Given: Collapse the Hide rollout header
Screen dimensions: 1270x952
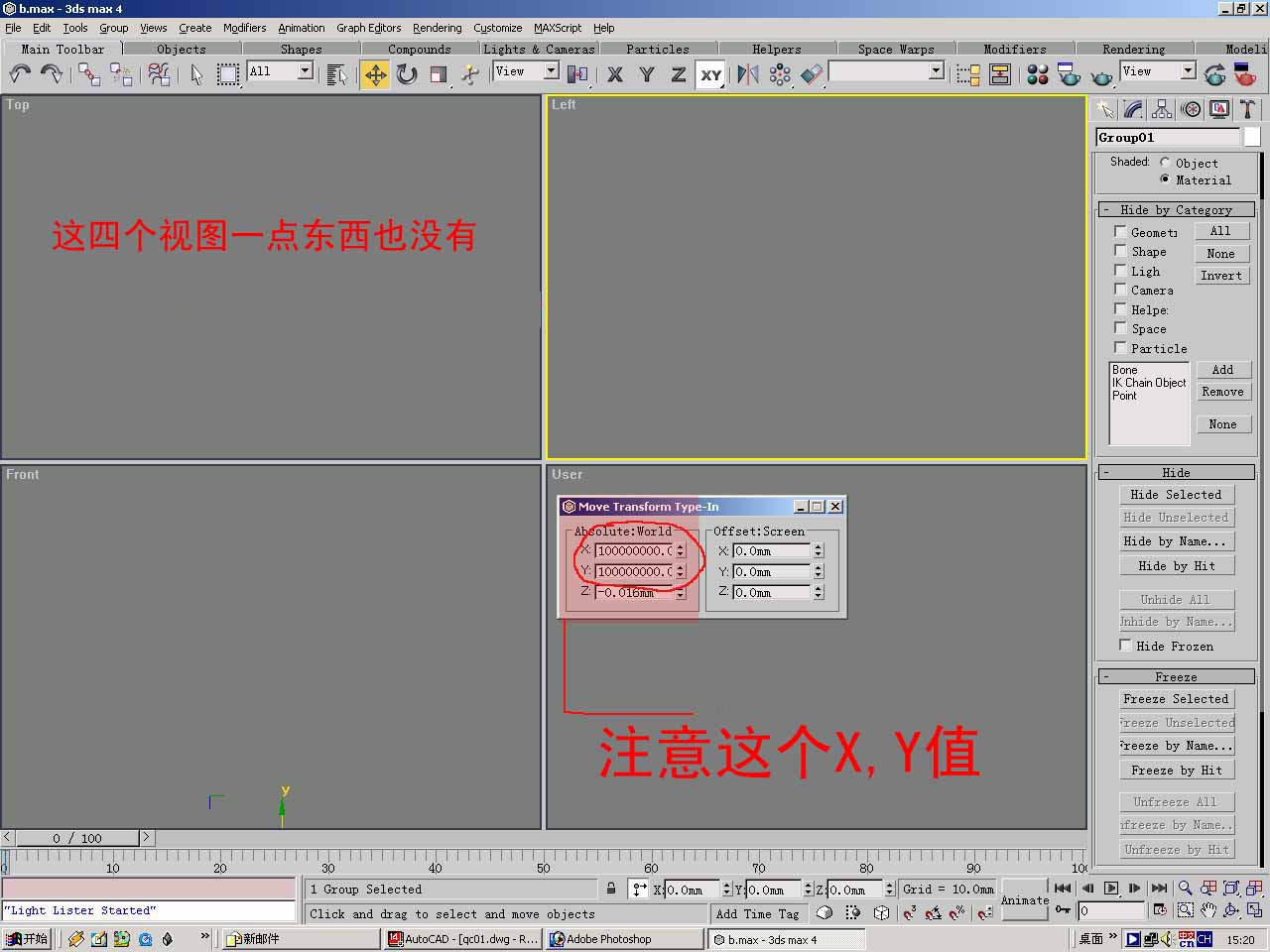Looking at the screenshot, I should click(x=1176, y=473).
